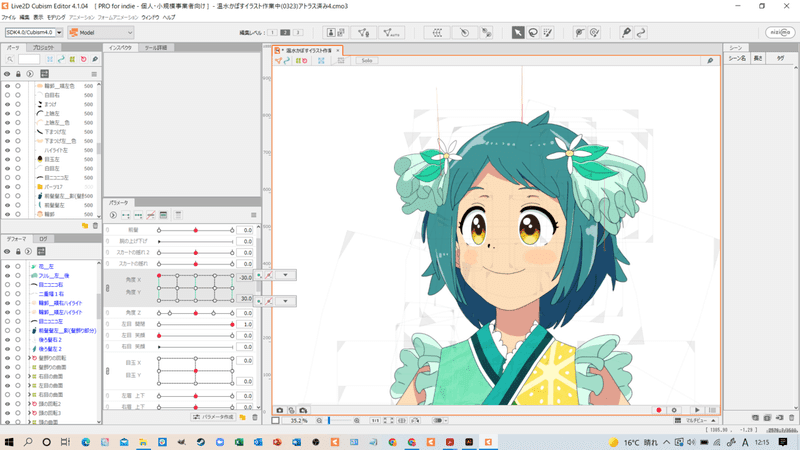Open the Windows Start menu
The height and width of the screenshot is (450, 800).
click(x=9, y=442)
